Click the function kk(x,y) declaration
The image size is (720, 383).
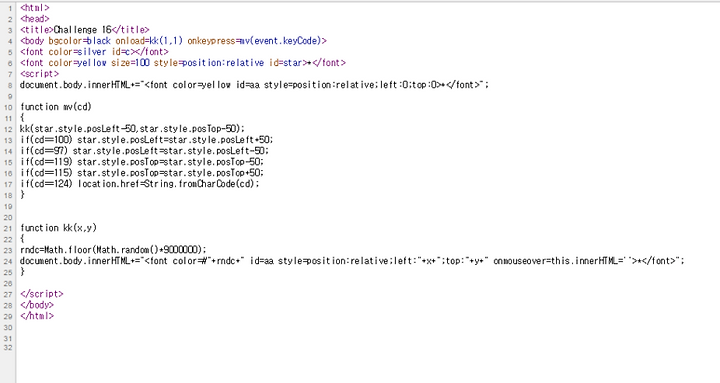(x=58, y=228)
